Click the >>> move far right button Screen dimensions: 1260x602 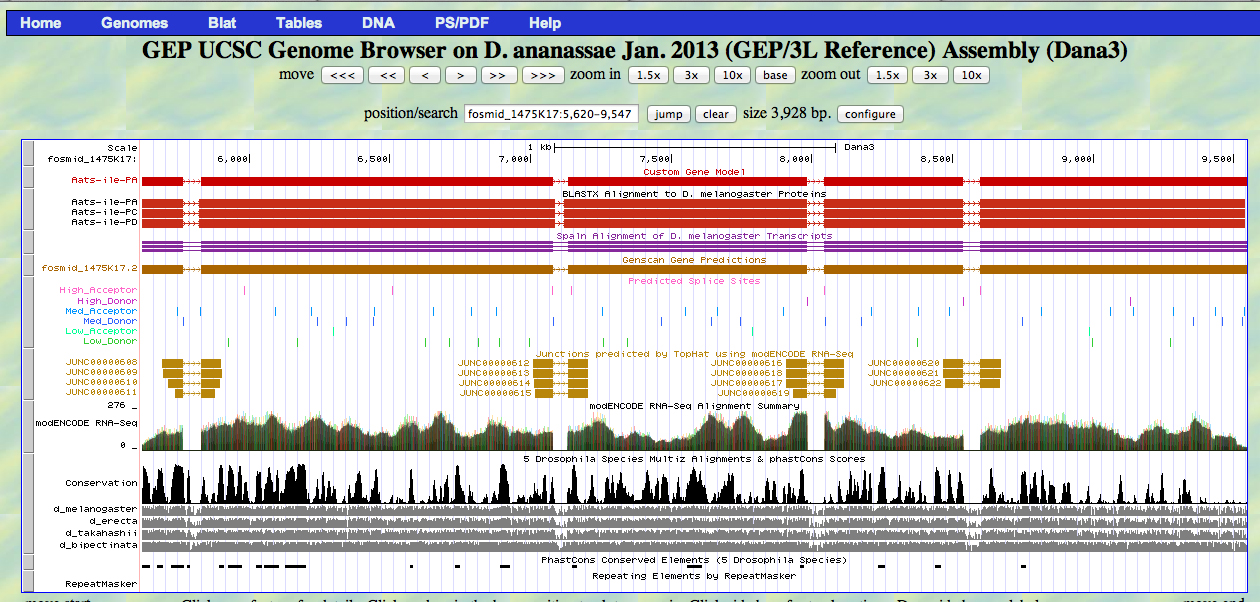coord(542,75)
